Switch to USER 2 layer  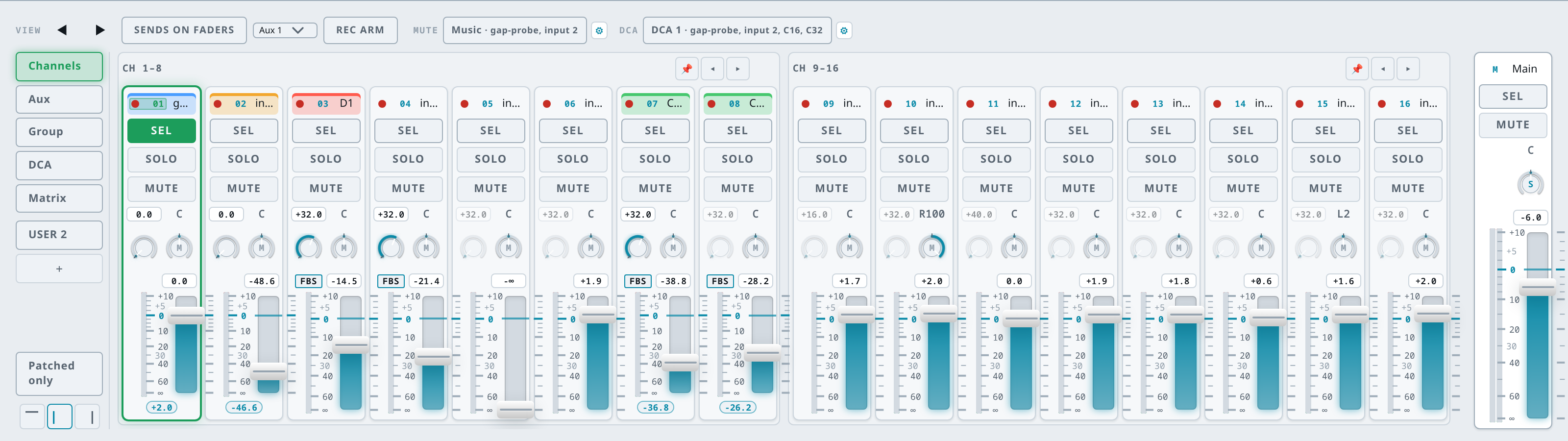click(59, 235)
